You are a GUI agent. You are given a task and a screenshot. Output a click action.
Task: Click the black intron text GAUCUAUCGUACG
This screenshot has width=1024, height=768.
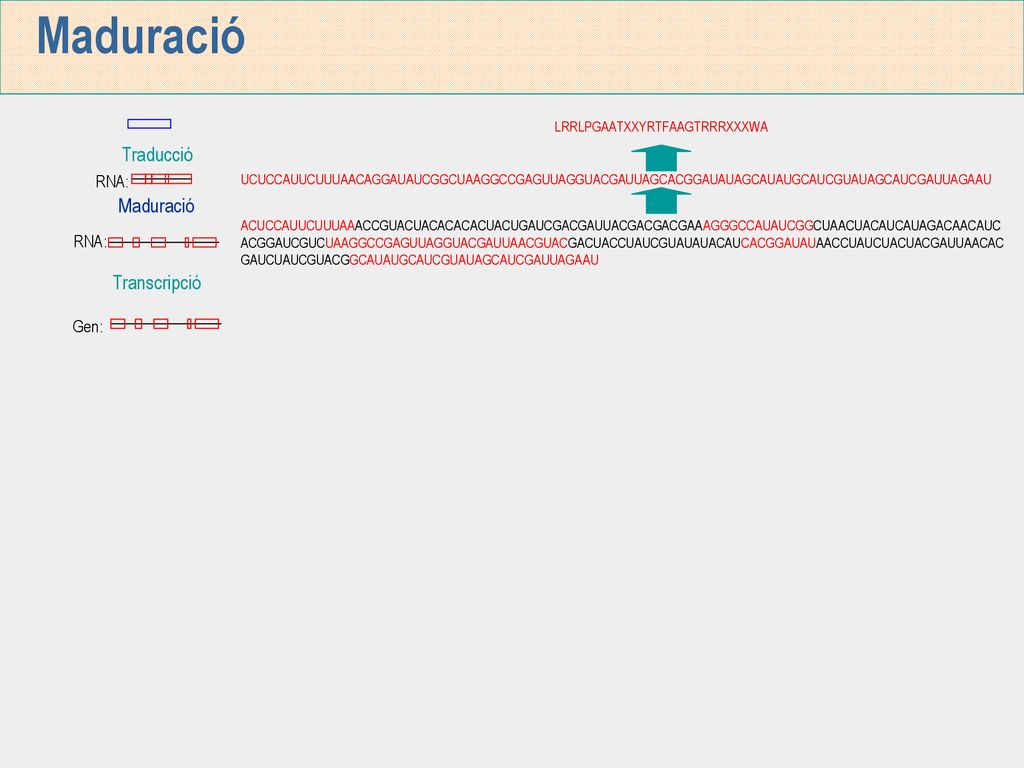pos(295,260)
